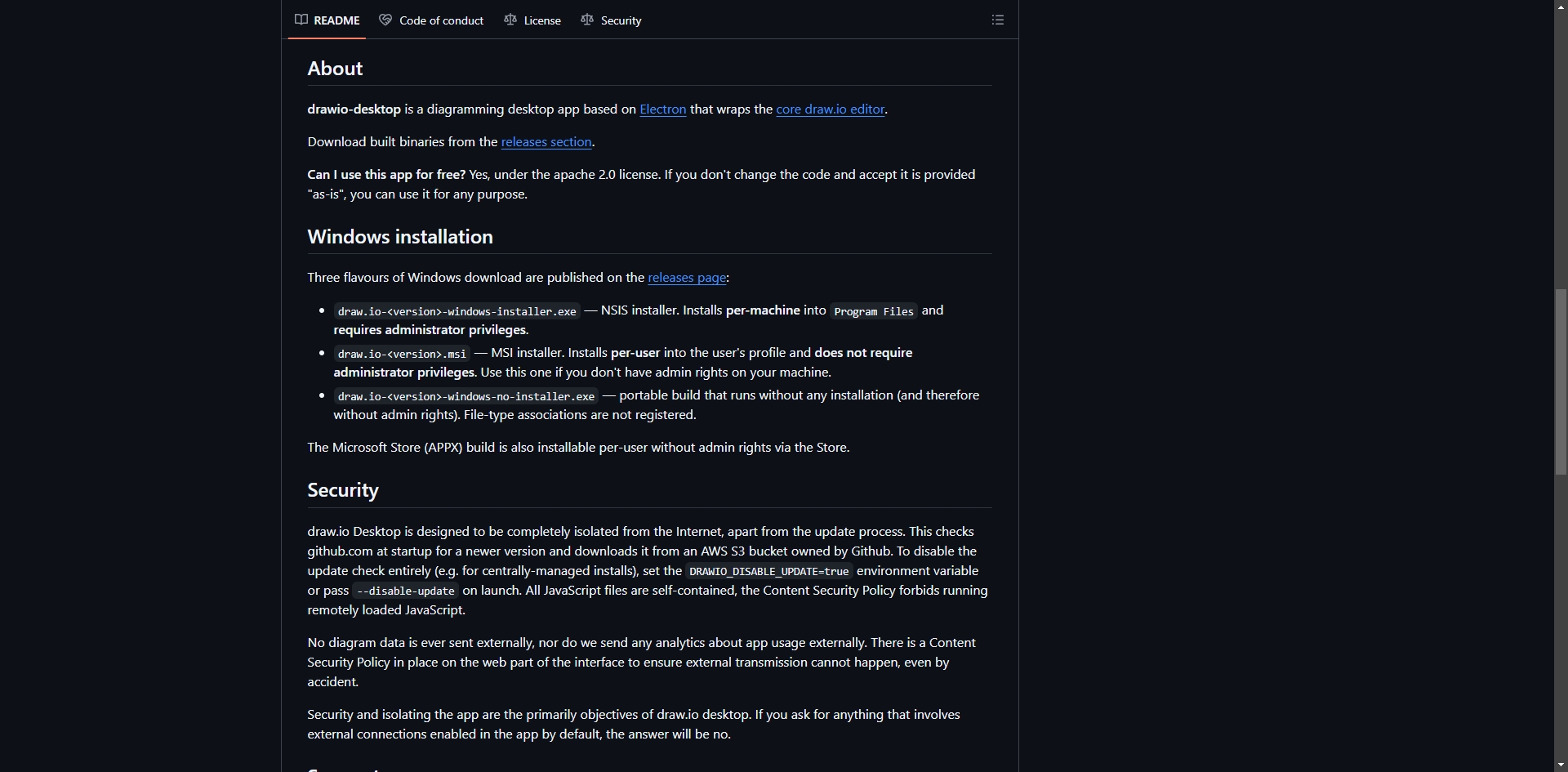Click the About heading
Image resolution: width=1568 pixels, height=772 pixels.
(335, 69)
